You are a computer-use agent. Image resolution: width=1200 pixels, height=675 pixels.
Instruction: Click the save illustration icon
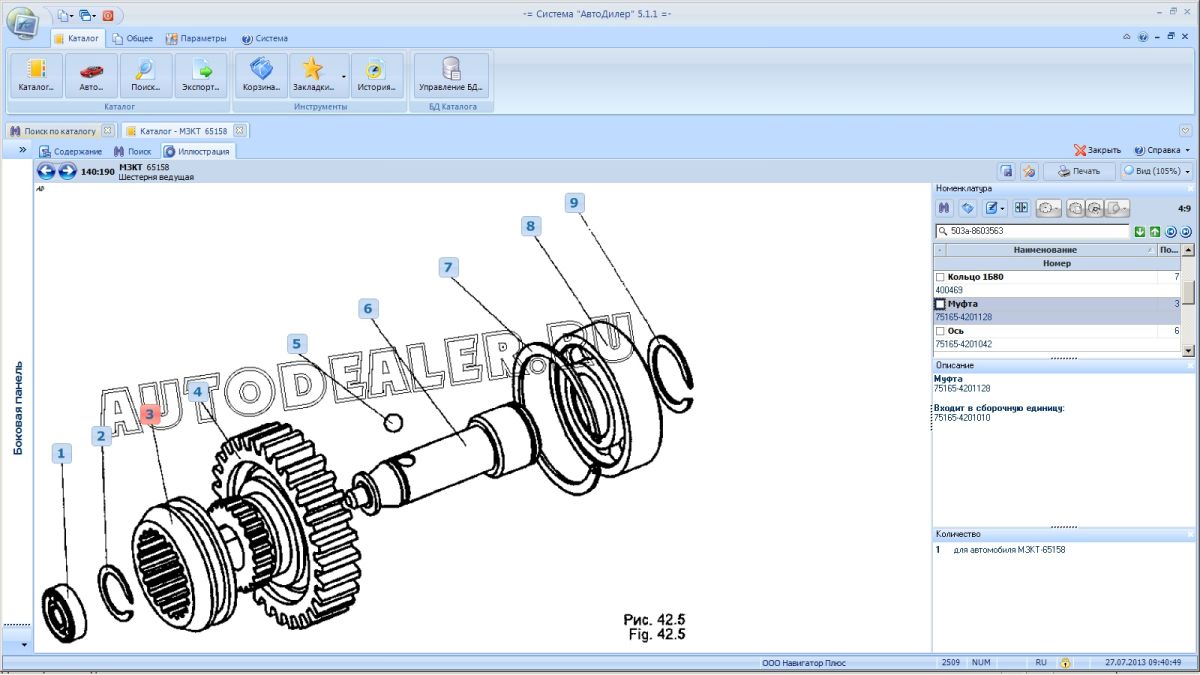click(x=1007, y=171)
